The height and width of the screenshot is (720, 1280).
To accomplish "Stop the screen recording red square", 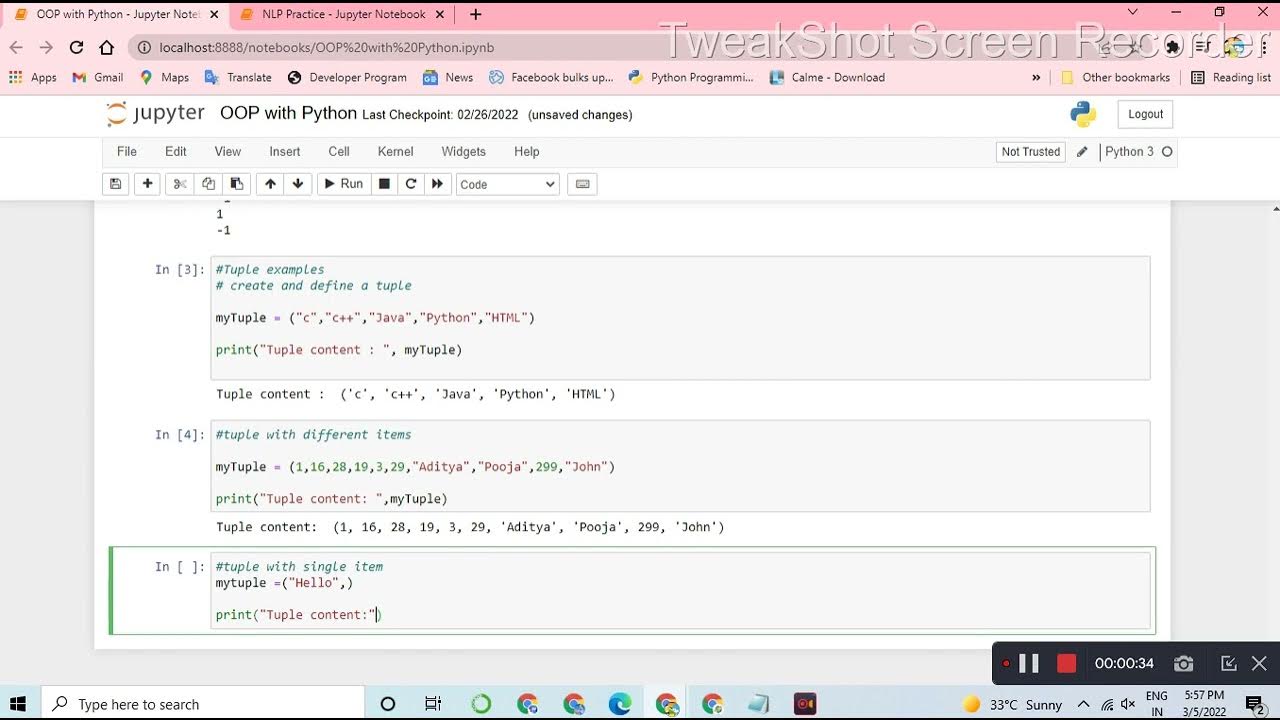I will [x=1066, y=663].
